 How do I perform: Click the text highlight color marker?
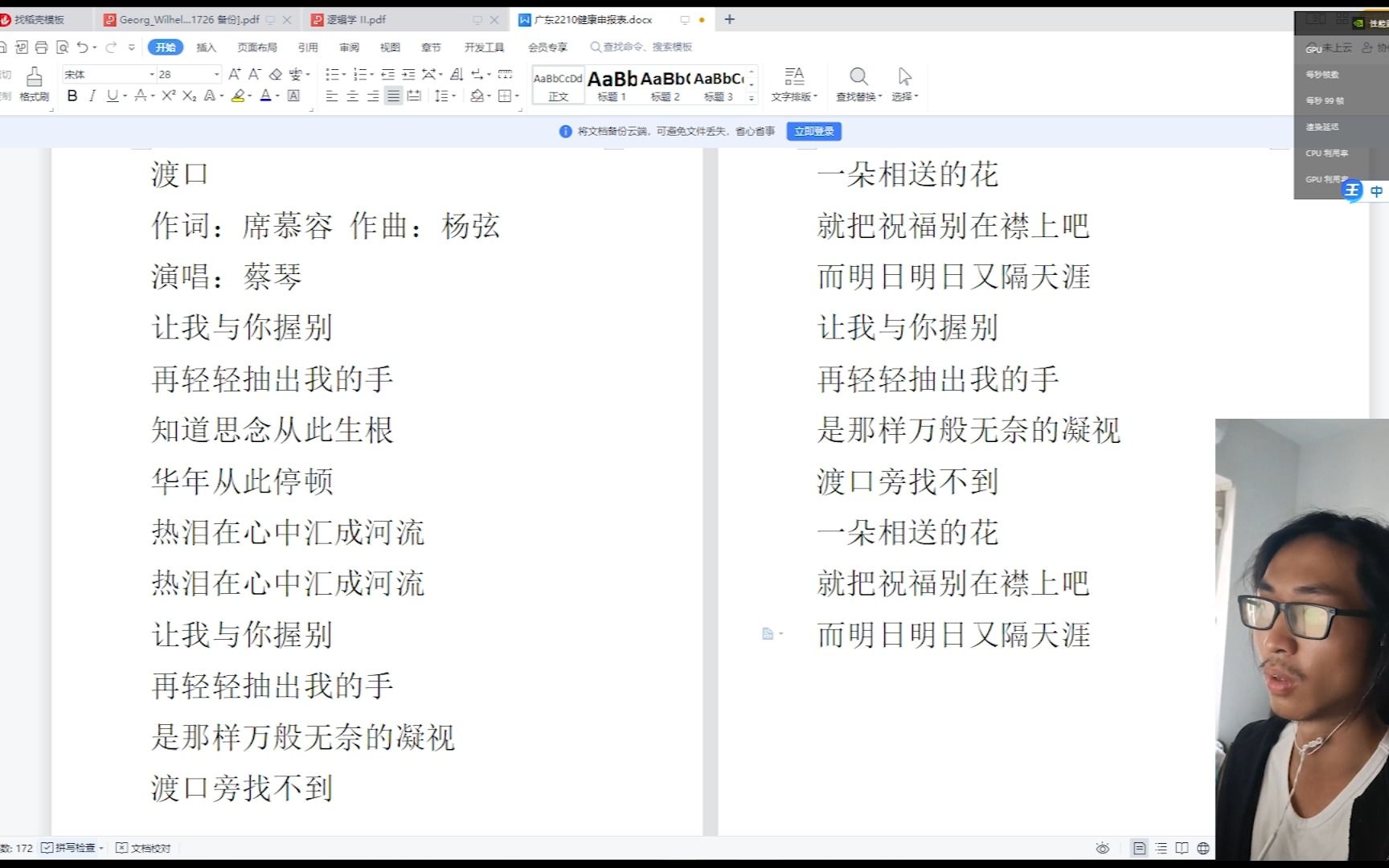(237, 96)
